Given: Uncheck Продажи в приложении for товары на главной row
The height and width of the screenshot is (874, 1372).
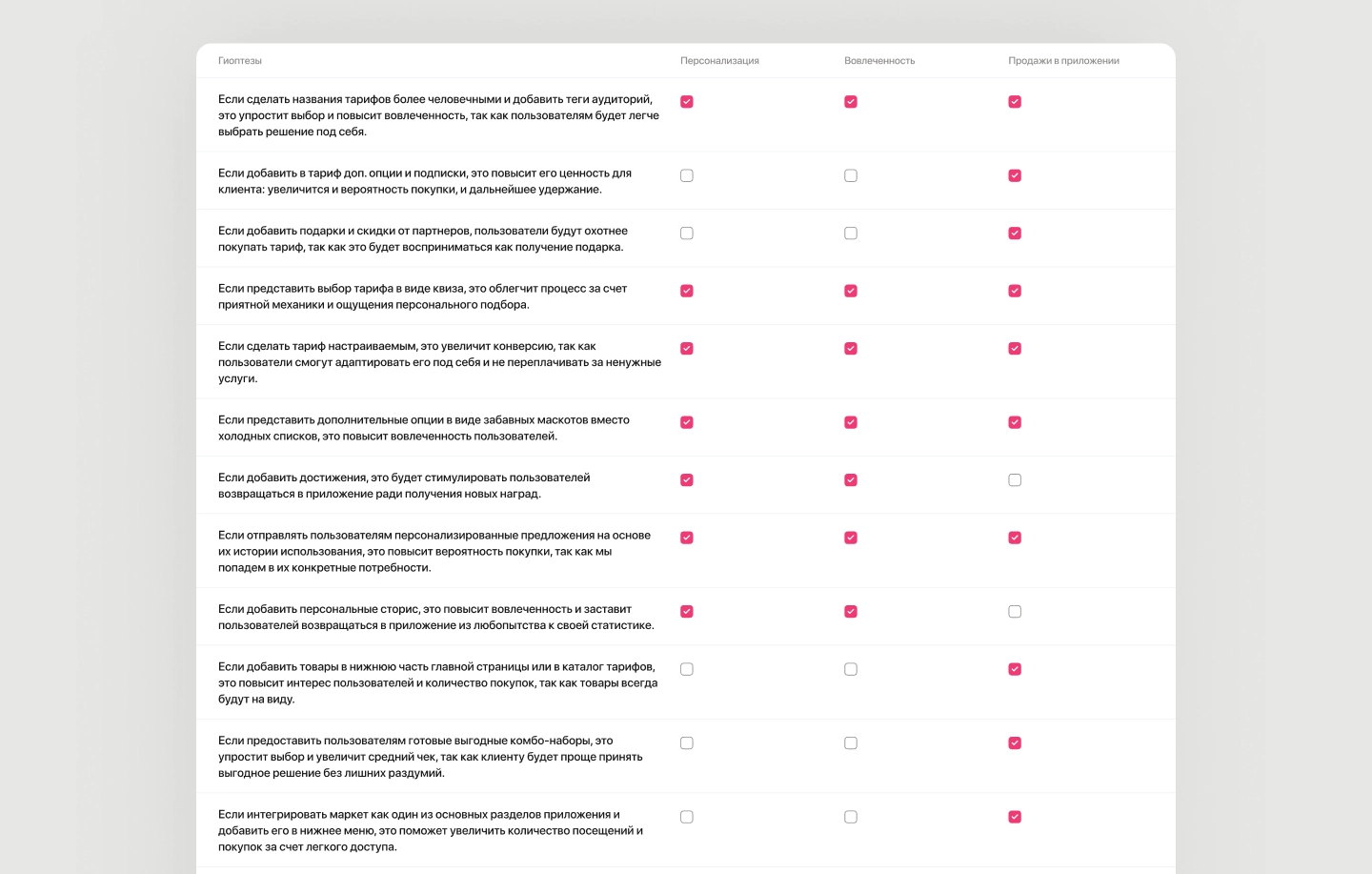Looking at the screenshot, I should coord(1015,669).
